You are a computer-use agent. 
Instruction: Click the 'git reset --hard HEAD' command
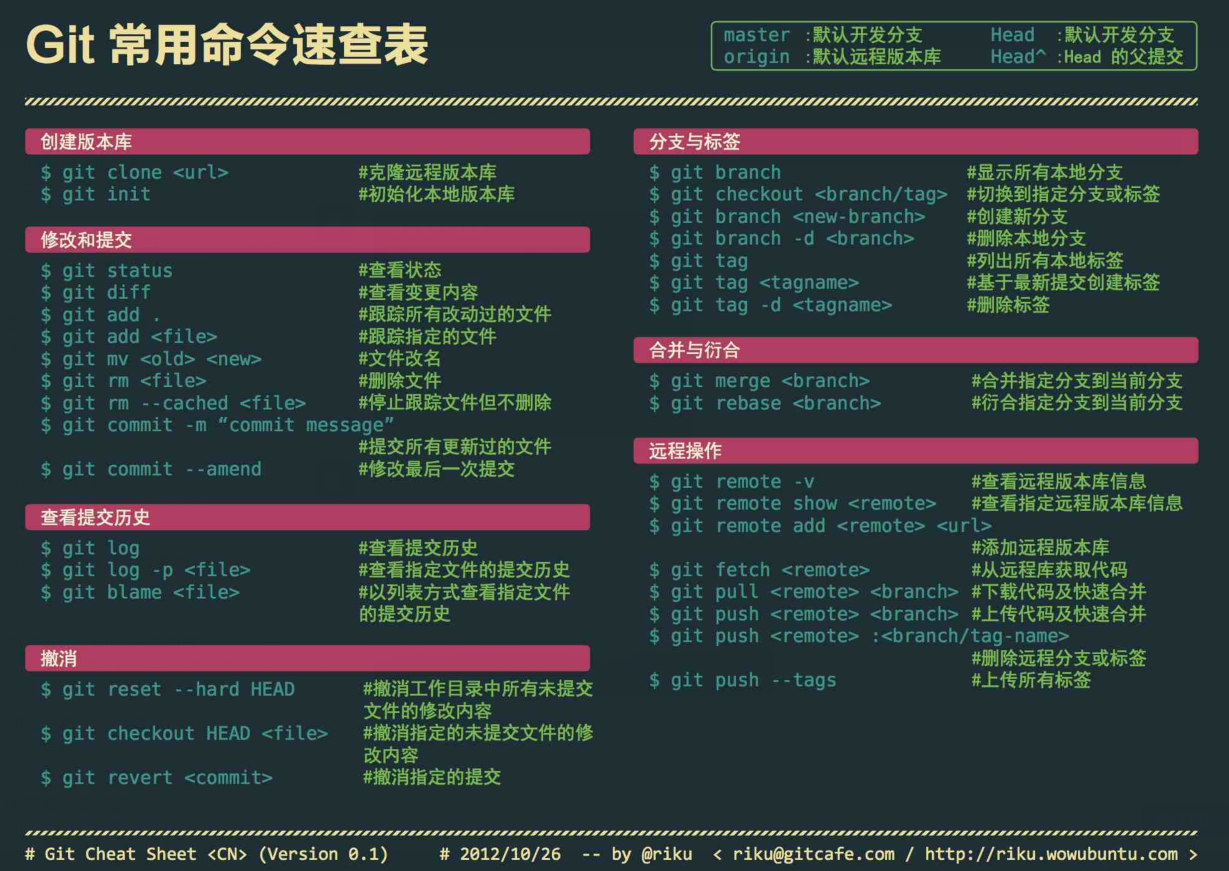(168, 690)
